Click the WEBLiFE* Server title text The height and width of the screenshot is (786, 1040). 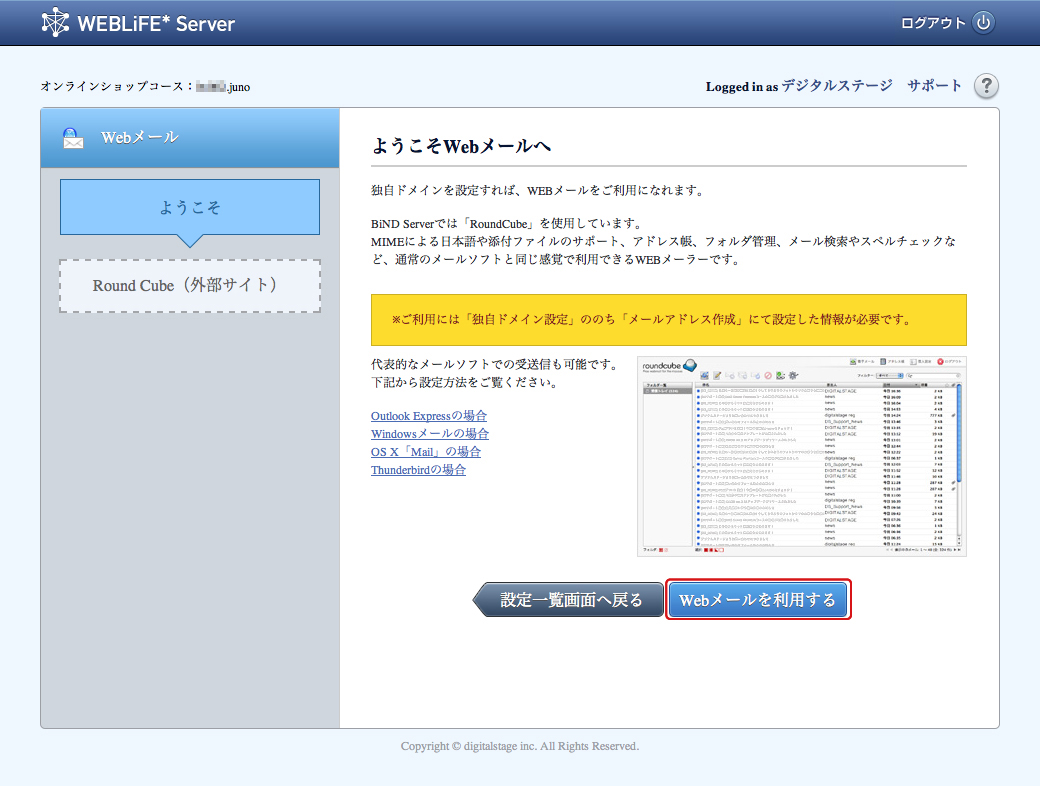(156, 23)
